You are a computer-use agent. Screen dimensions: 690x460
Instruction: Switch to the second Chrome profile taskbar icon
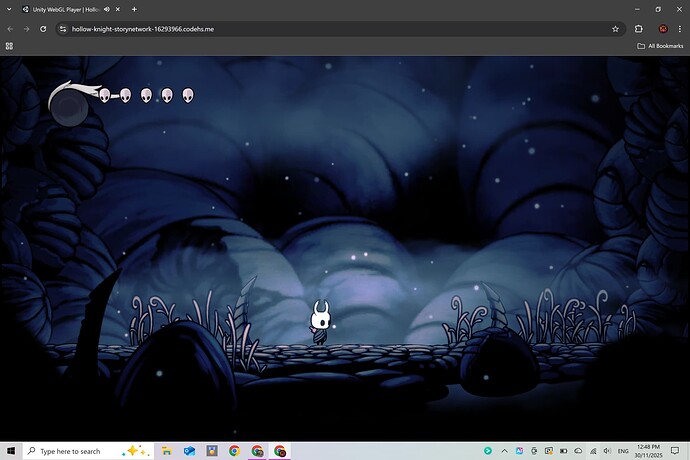pos(257,451)
